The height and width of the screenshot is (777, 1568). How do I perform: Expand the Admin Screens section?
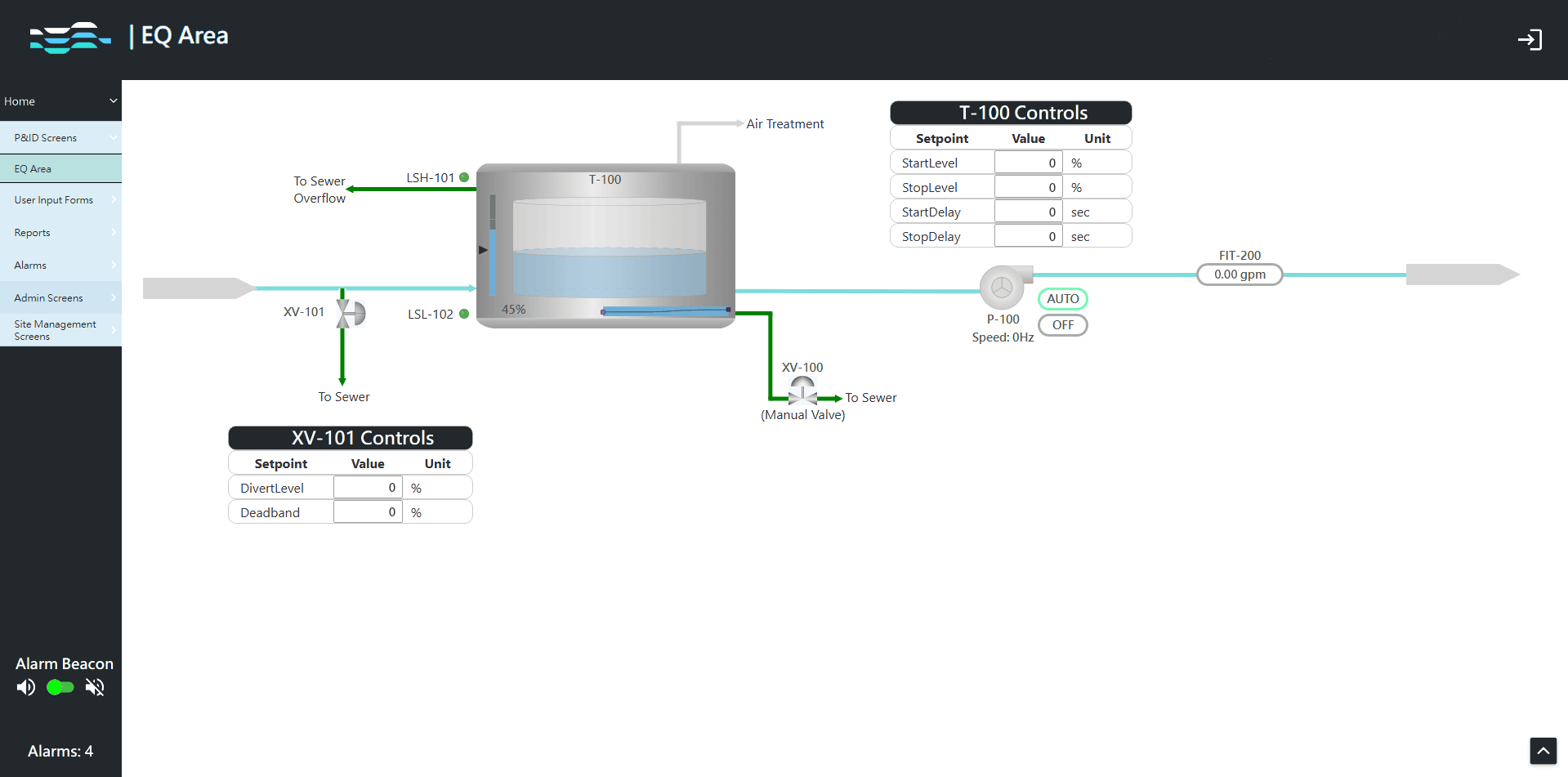coord(60,297)
